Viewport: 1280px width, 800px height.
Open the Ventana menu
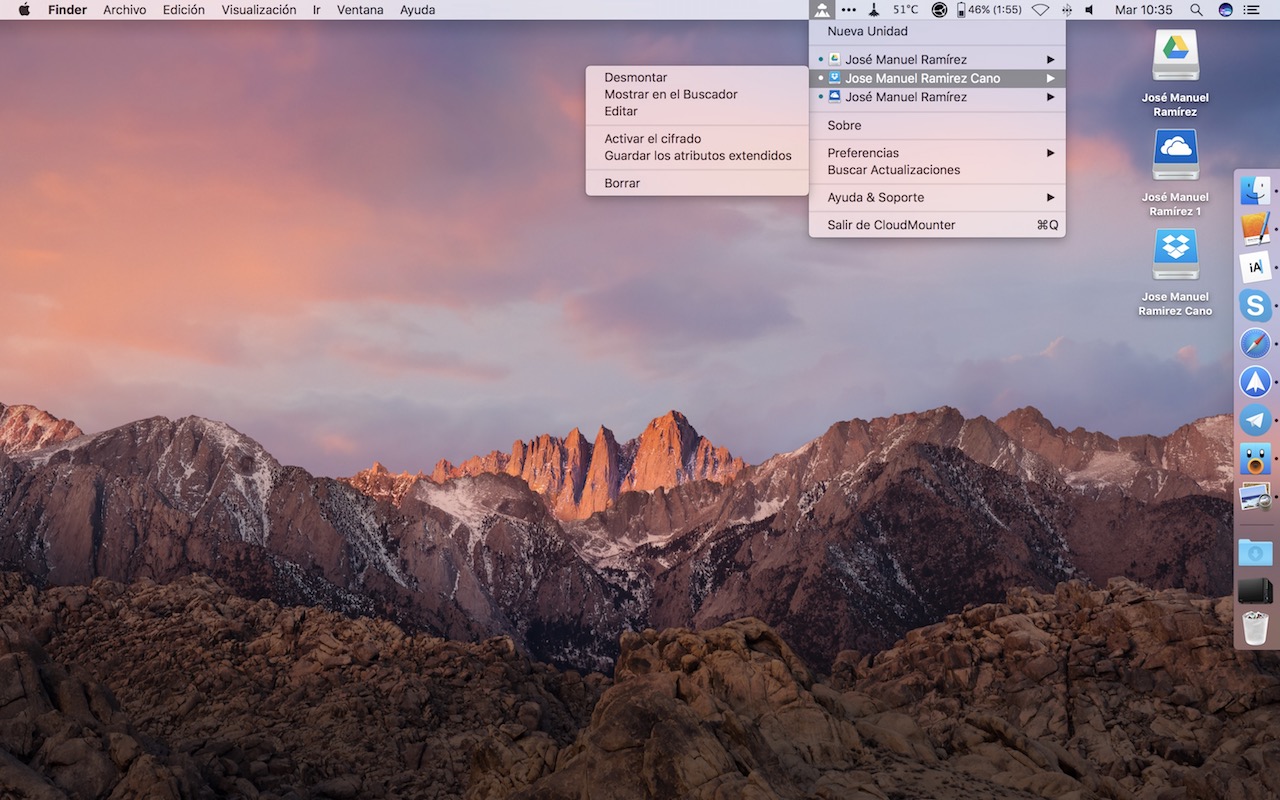pyautogui.click(x=360, y=10)
